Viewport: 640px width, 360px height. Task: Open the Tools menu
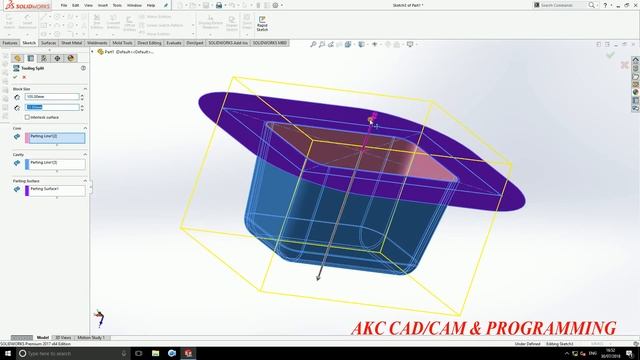[x=117, y=5]
